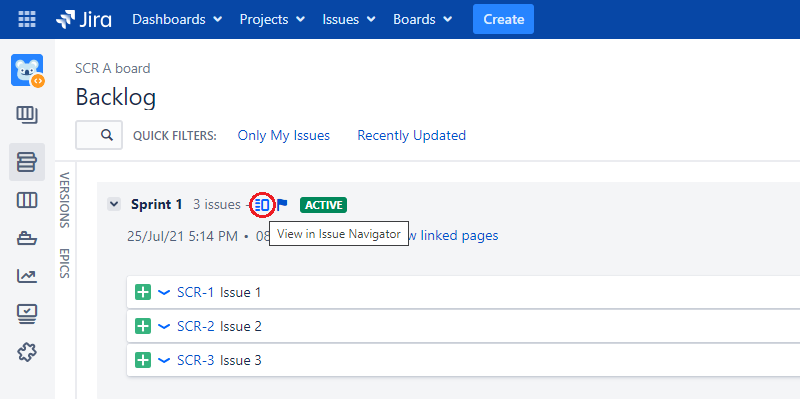Open the SCR project koala avatar
Image resolution: width=800 pixels, height=399 pixels.
click(27, 70)
